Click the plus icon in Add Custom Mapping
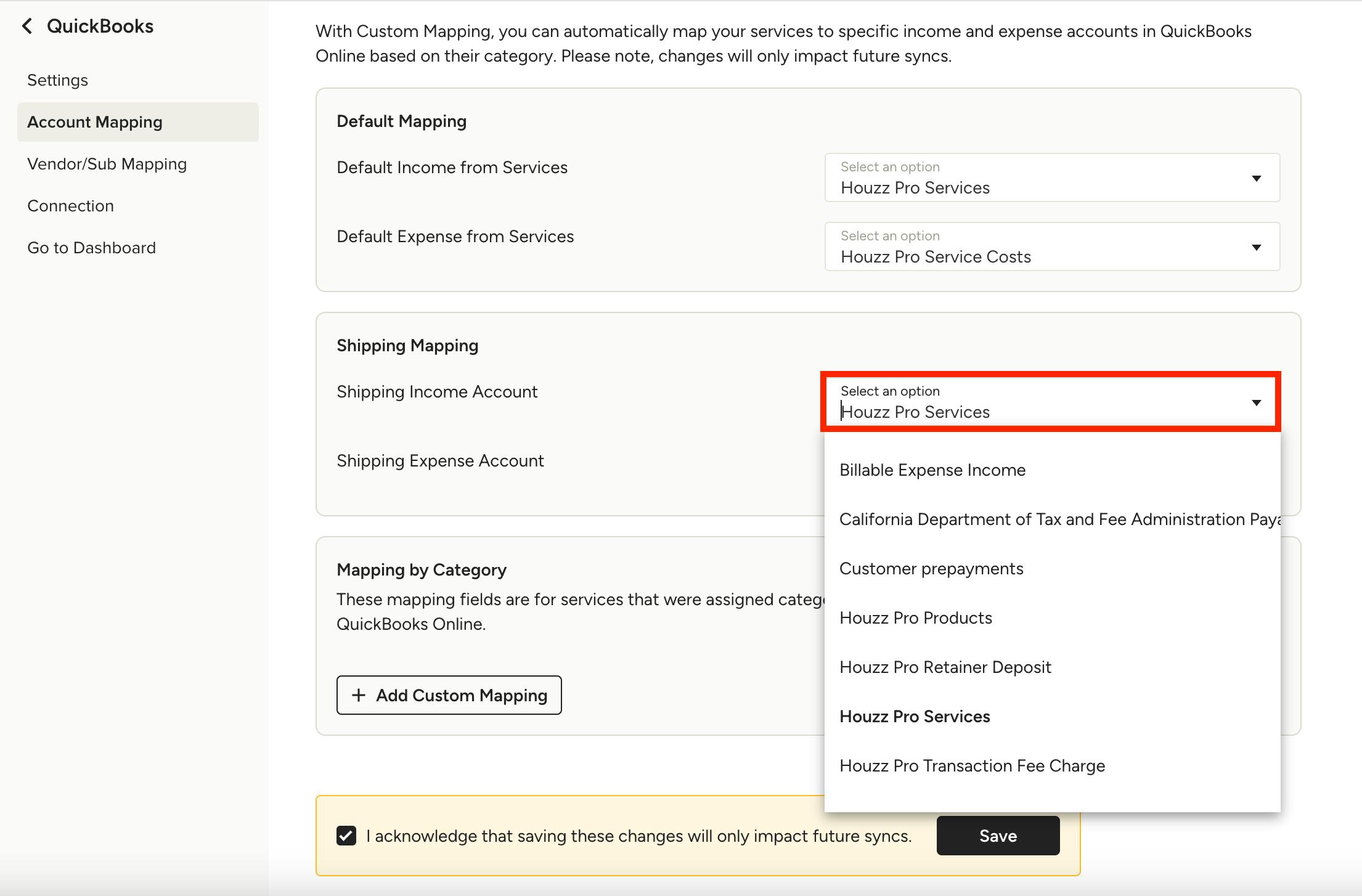The image size is (1362, 896). [x=358, y=695]
